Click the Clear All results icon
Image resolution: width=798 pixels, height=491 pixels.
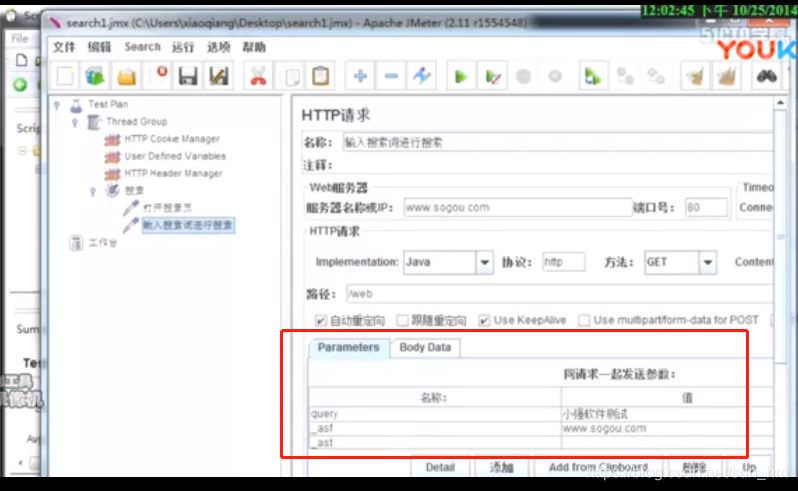[727, 76]
